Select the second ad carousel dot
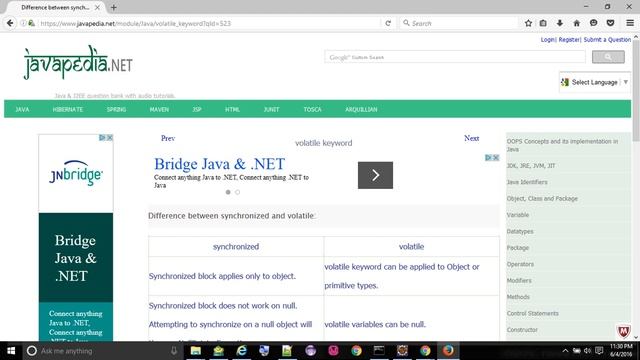 (238, 192)
